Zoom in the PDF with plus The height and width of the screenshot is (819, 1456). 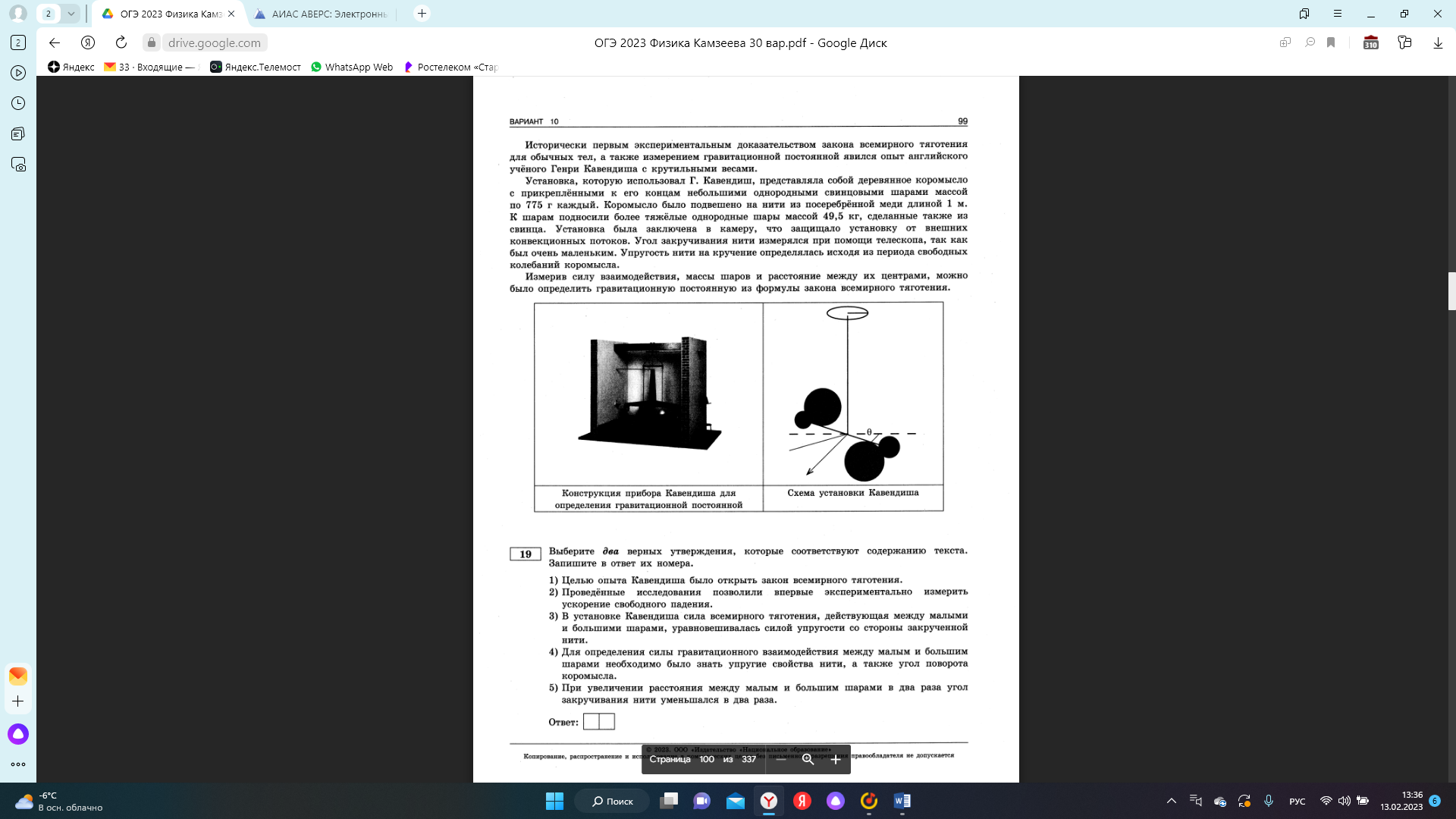(836, 759)
